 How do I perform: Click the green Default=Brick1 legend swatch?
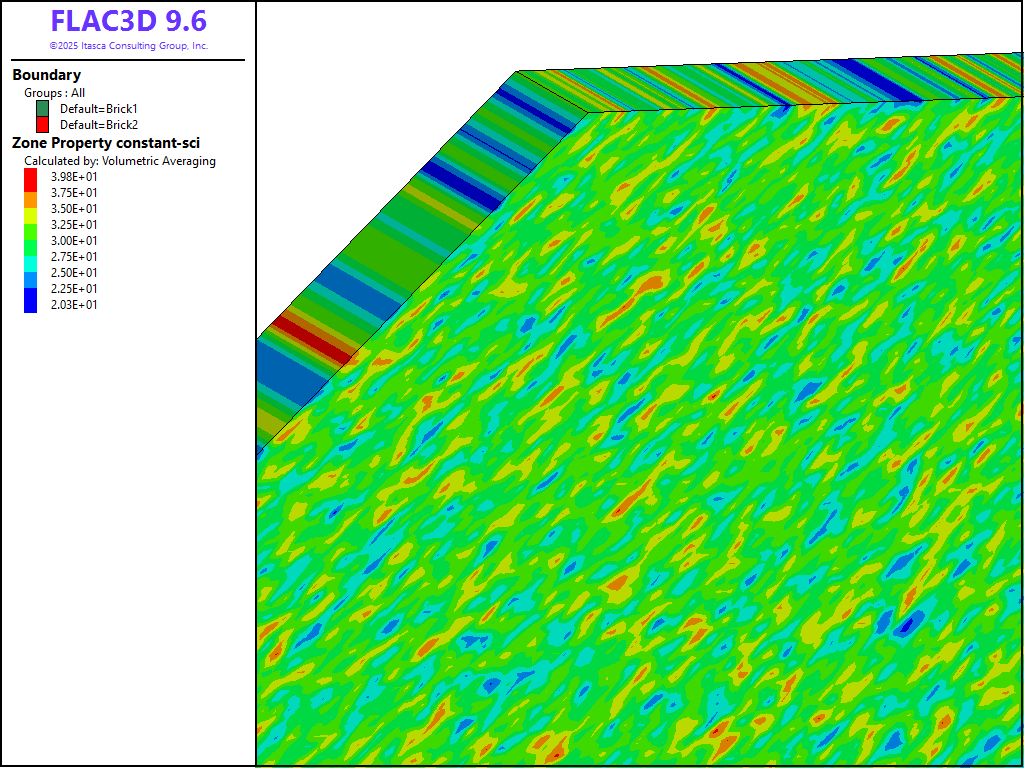[42, 108]
